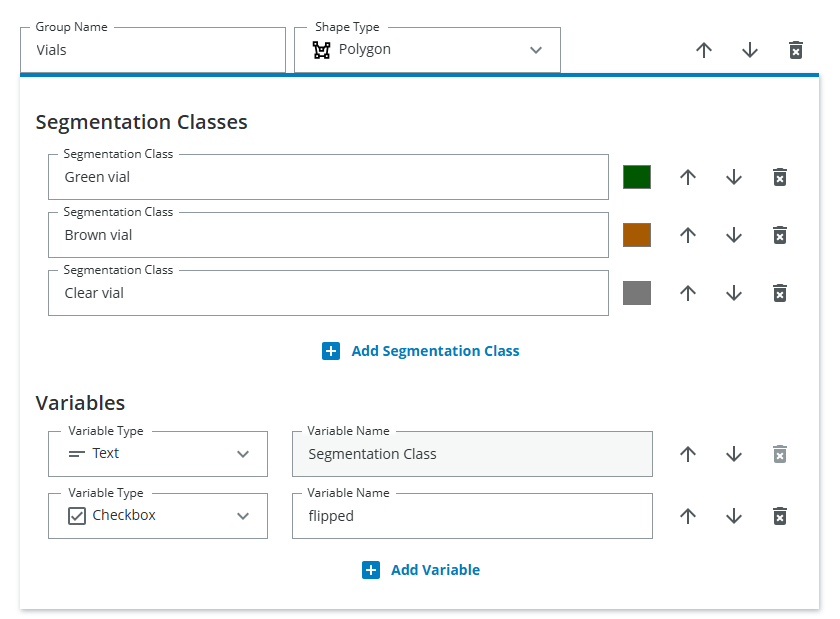Move the Clear vial class down
The image size is (840, 619).
click(x=734, y=293)
